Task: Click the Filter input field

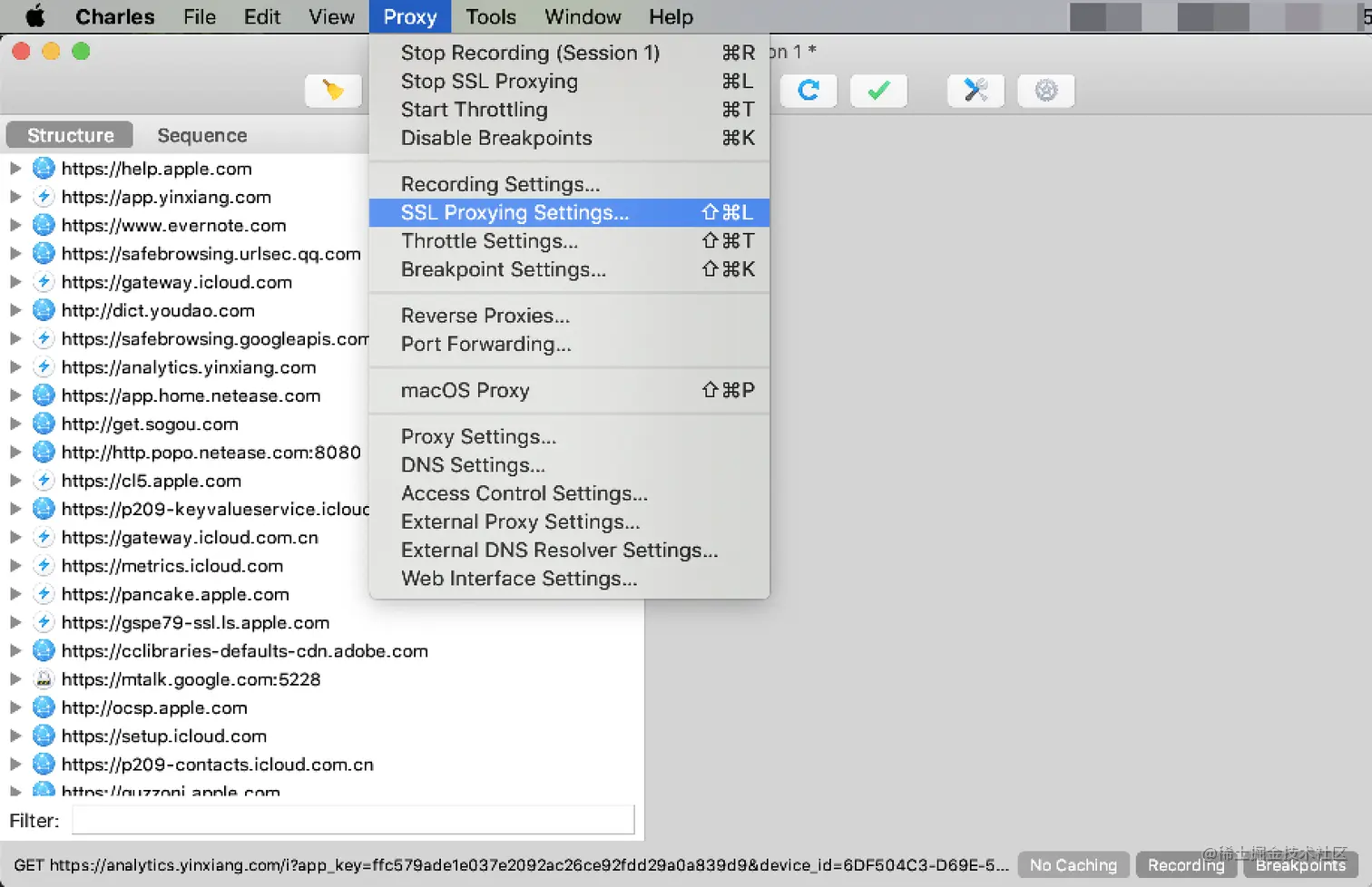Action: point(352,819)
